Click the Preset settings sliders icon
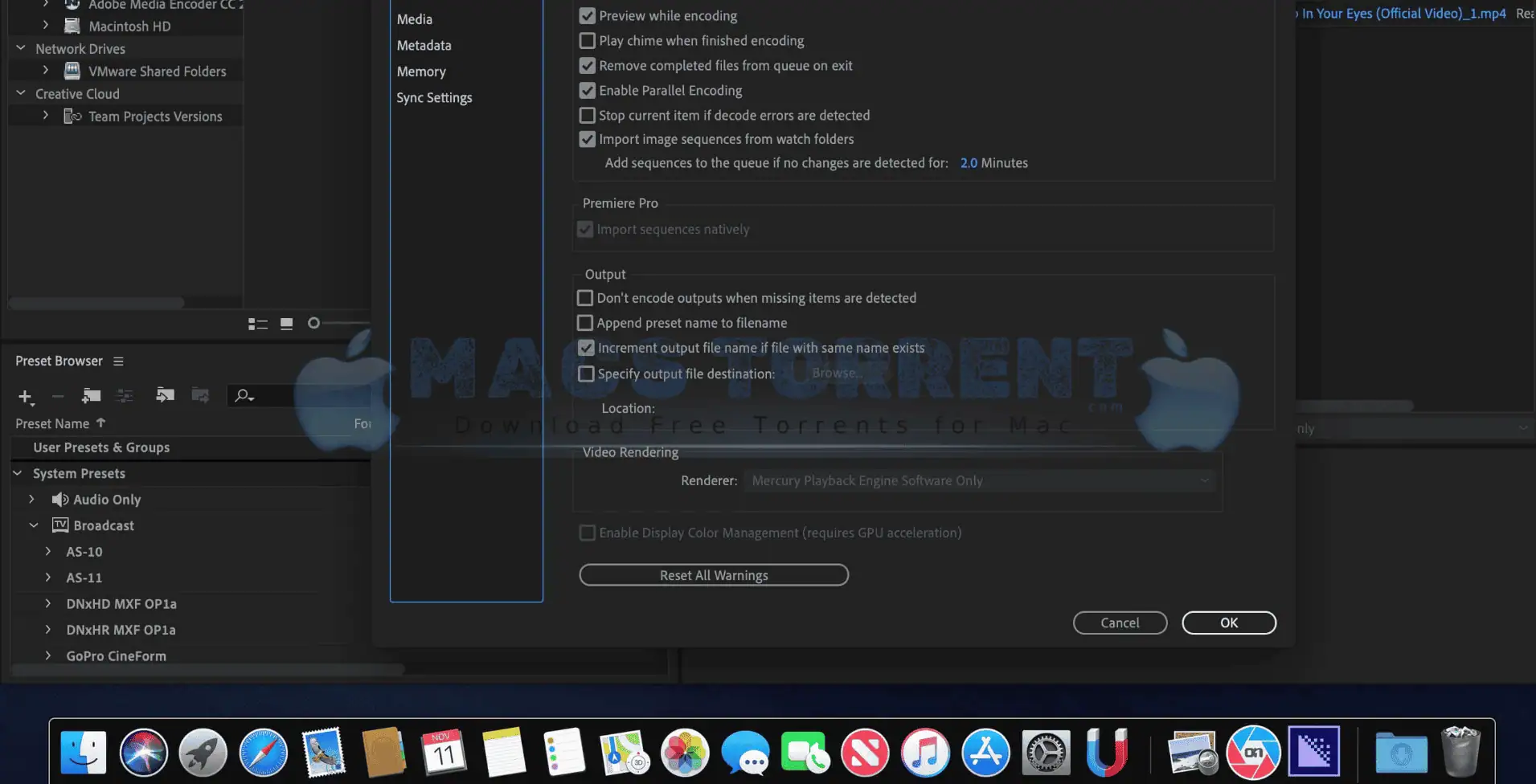 pyautogui.click(x=125, y=396)
